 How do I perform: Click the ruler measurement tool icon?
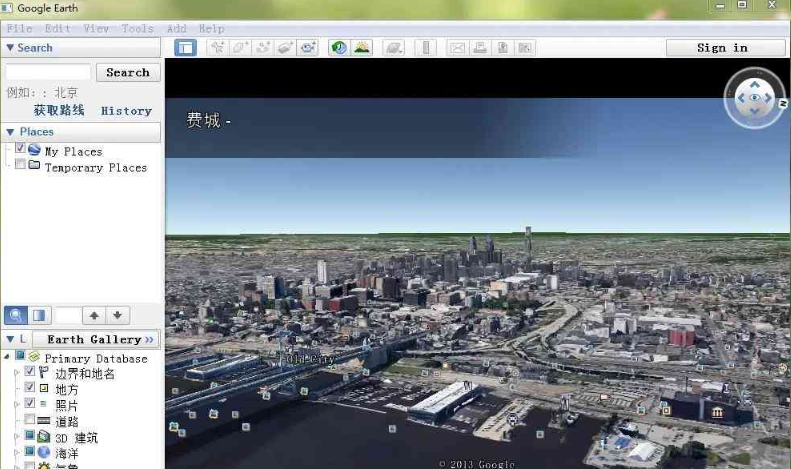pos(426,47)
